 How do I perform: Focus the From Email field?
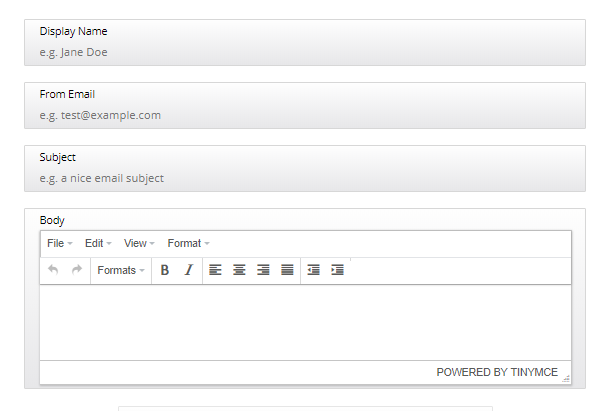coord(304,115)
